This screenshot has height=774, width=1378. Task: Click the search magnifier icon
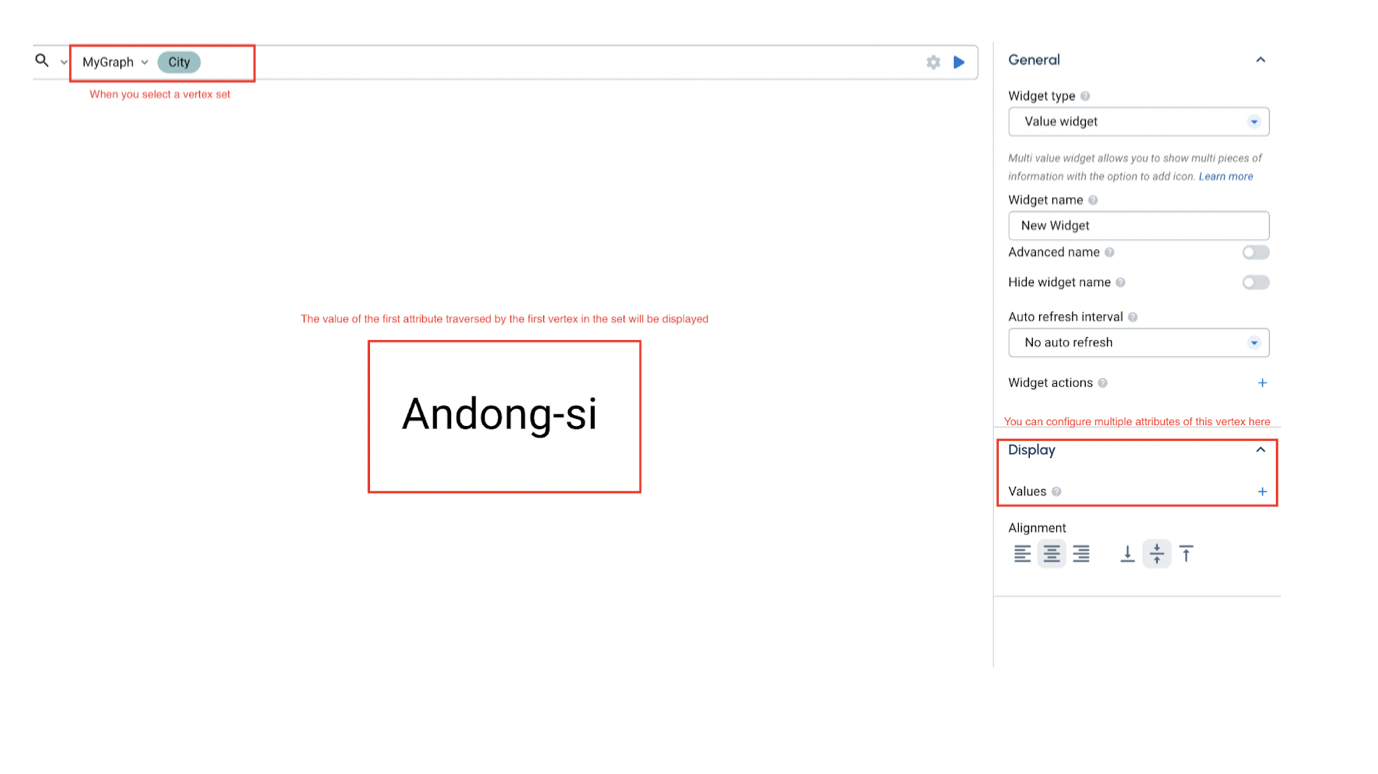tap(42, 61)
